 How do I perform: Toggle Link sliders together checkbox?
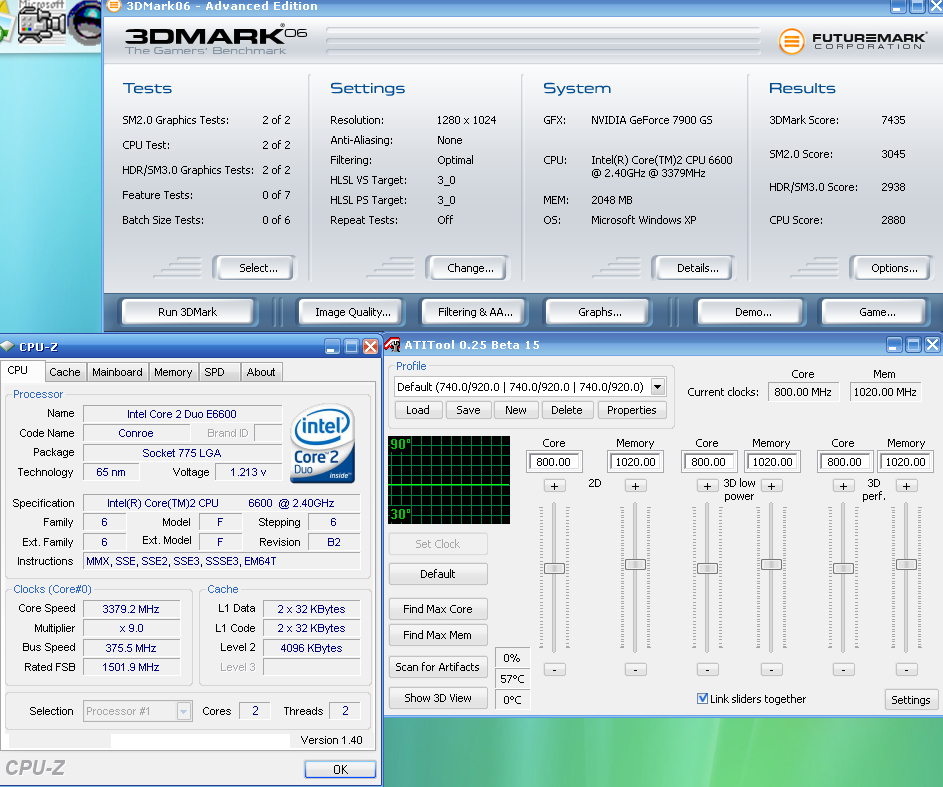coord(702,699)
